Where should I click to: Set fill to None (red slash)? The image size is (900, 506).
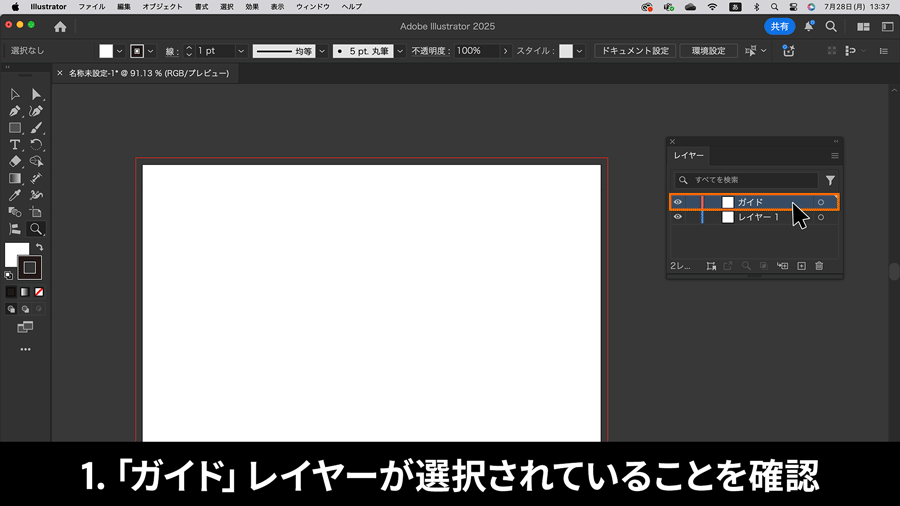pos(39,292)
